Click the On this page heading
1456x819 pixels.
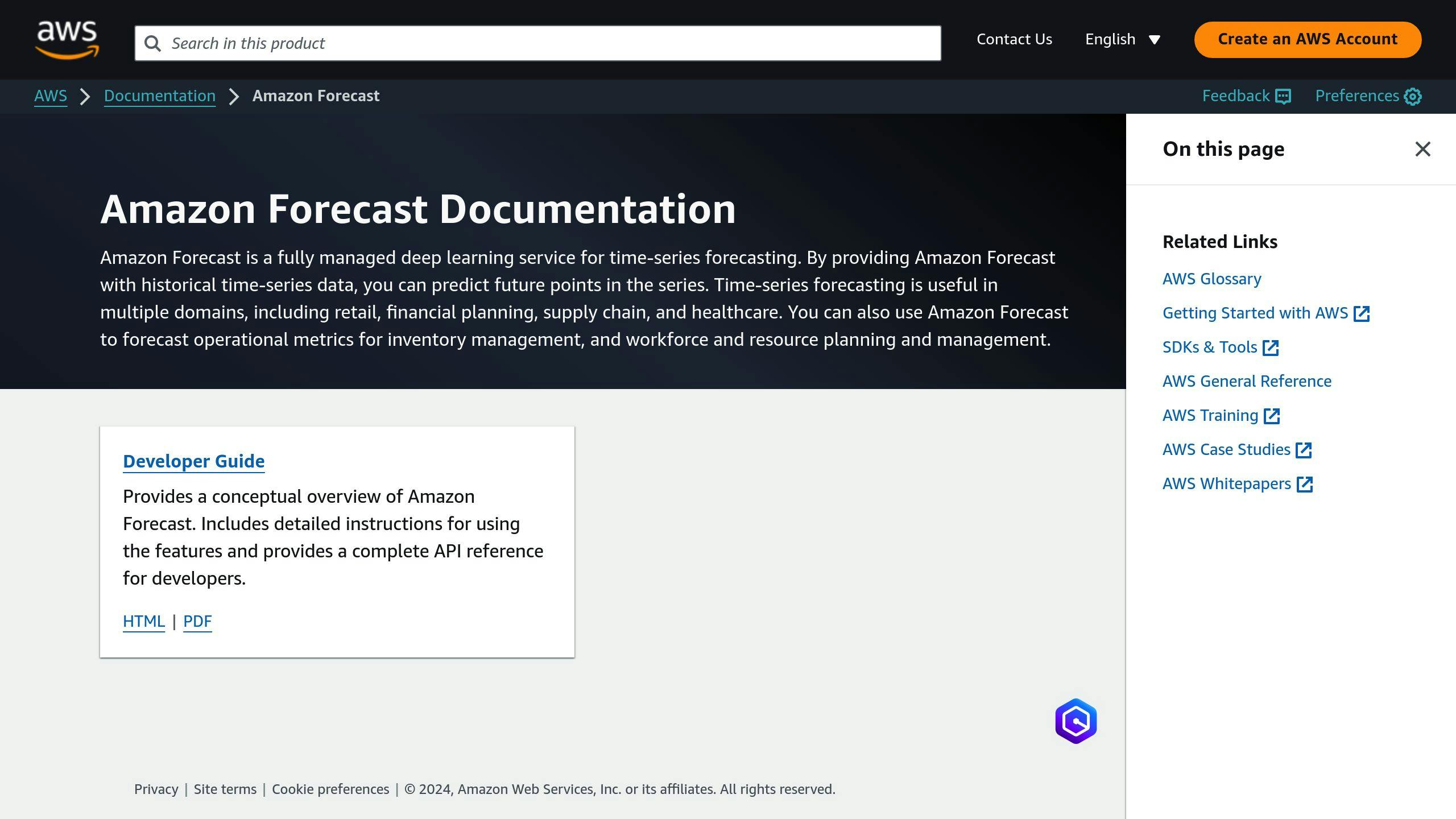[1223, 149]
